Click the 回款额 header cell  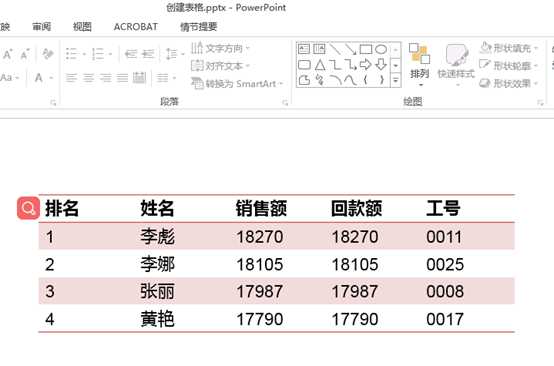tap(356, 208)
